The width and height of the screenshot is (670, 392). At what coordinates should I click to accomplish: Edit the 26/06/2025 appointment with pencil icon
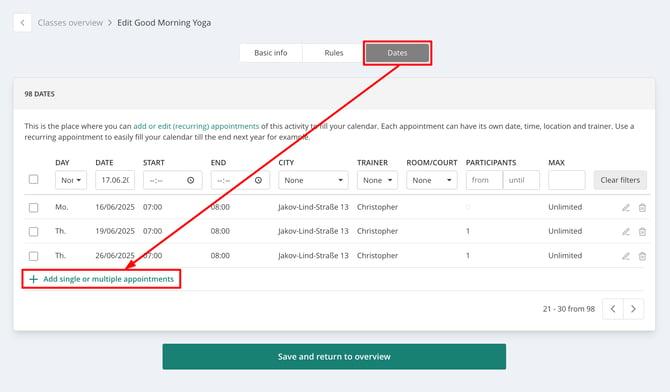(x=626, y=256)
